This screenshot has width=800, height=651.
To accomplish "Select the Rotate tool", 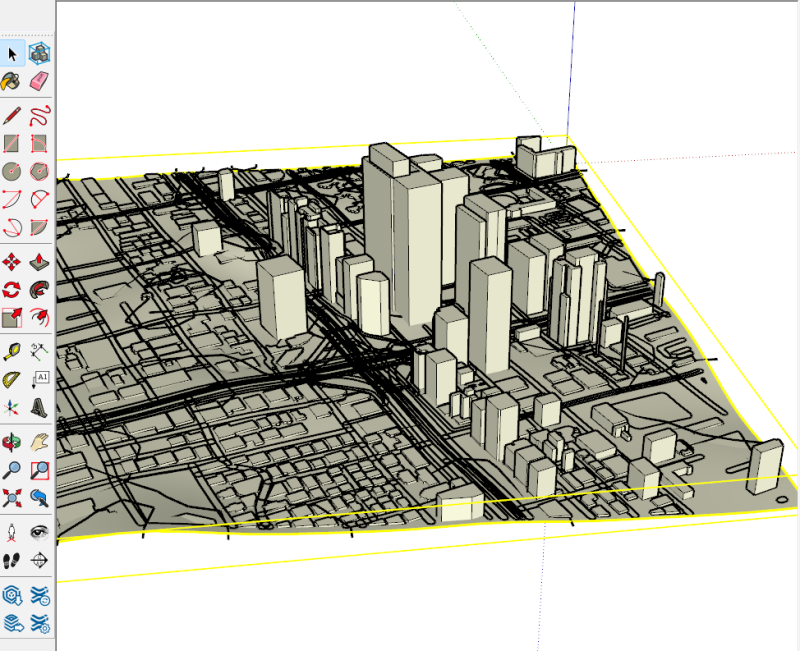I will (13, 290).
